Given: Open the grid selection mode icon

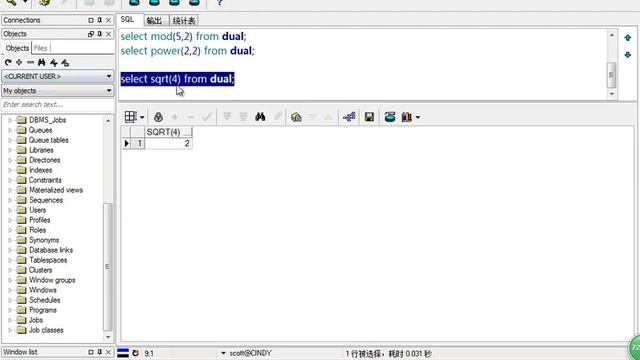Looking at the screenshot, I should tap(131, 117).
